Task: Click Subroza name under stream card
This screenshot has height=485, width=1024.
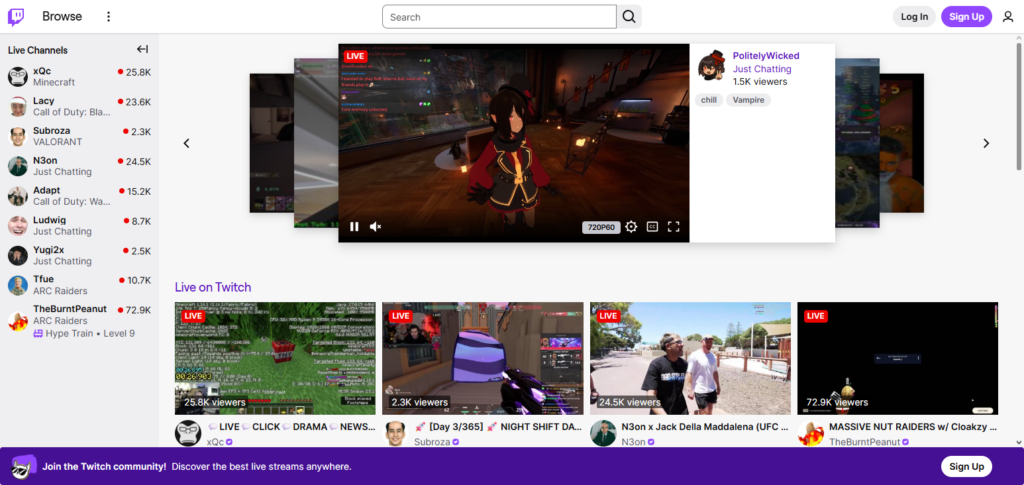Action: [x=432, y=442]
